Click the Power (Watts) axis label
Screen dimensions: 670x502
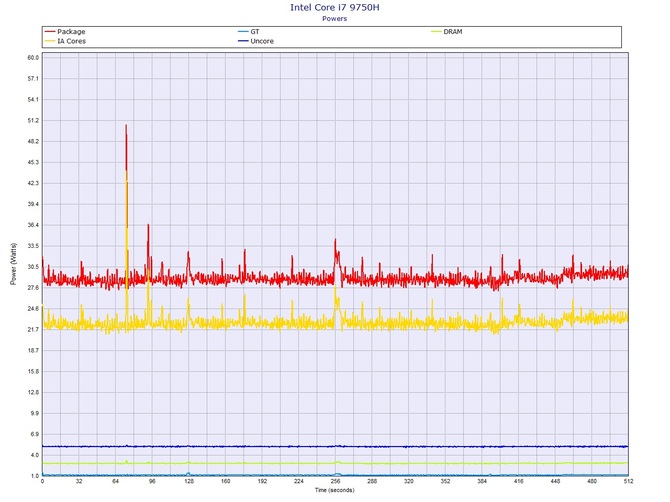(13, 264)
